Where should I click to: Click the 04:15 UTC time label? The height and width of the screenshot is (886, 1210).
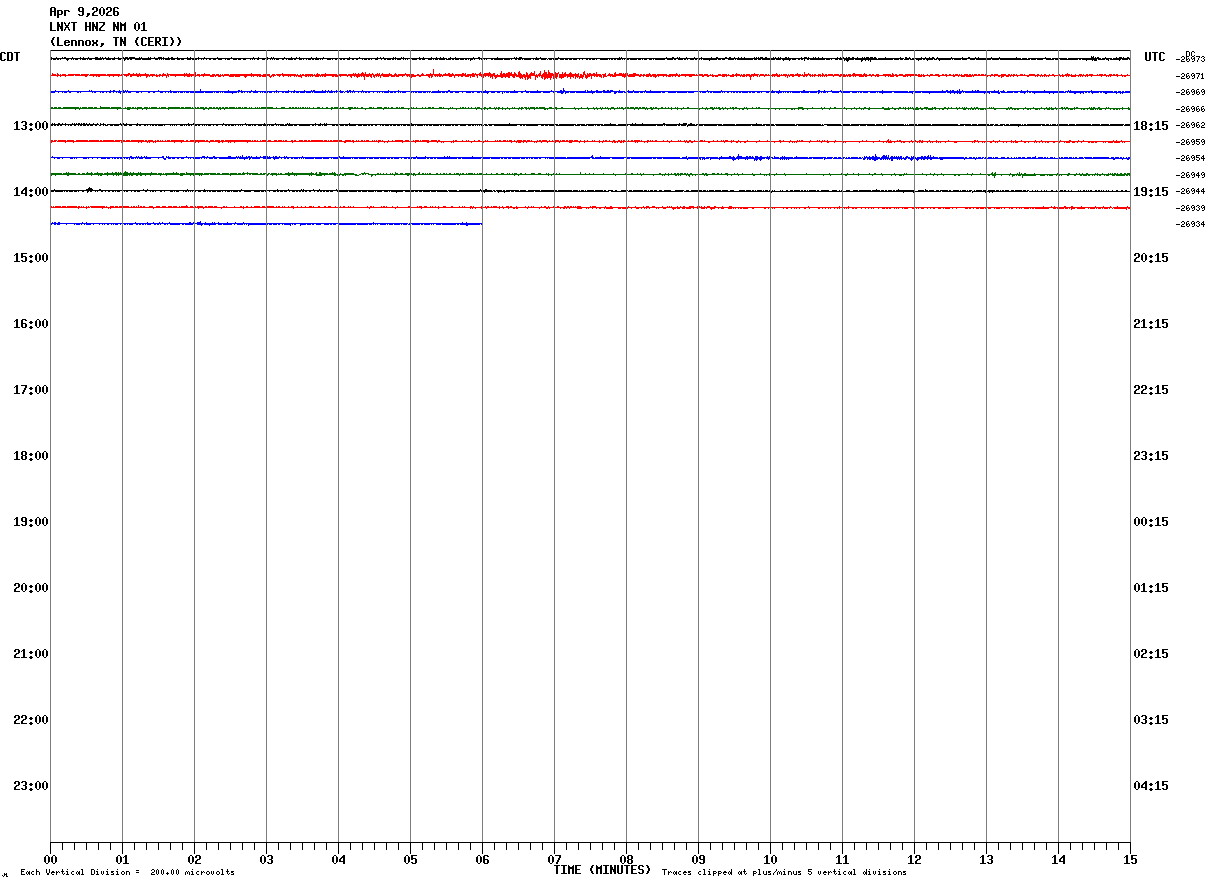pos(1151,786)
